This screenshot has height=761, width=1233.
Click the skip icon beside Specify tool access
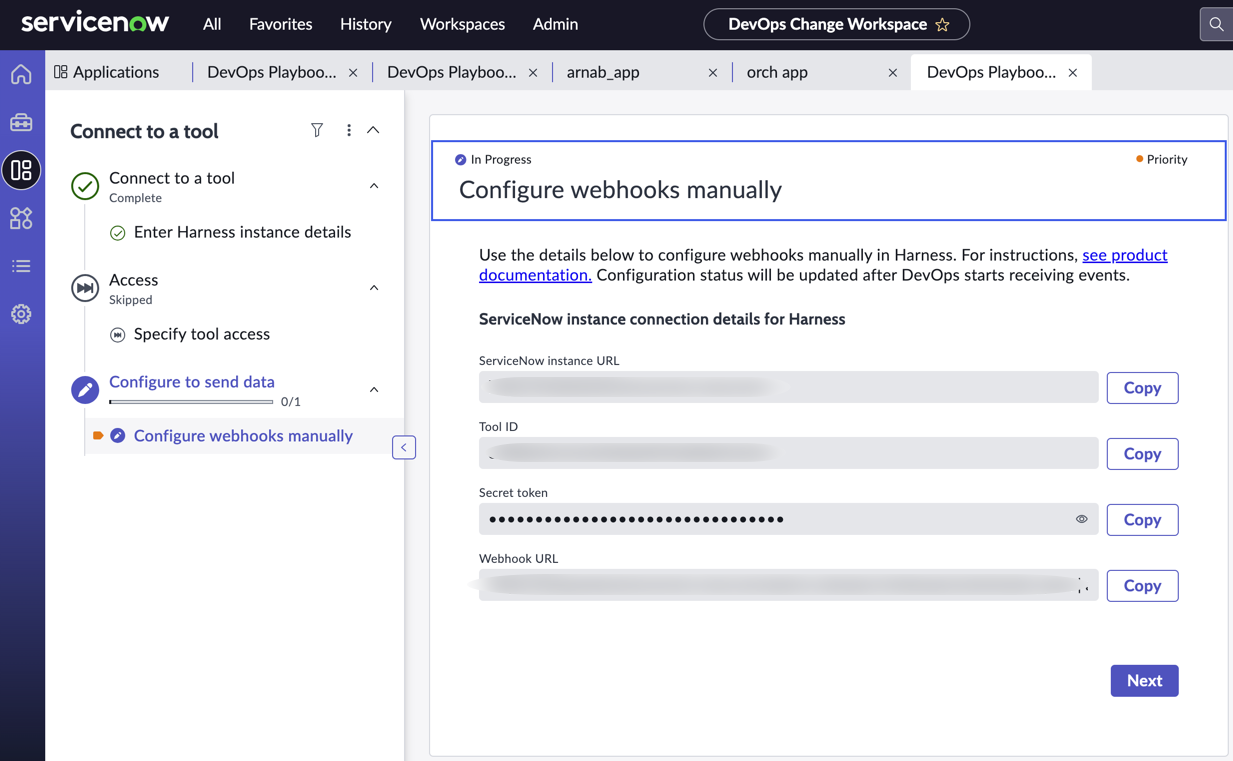pos(117,335)
